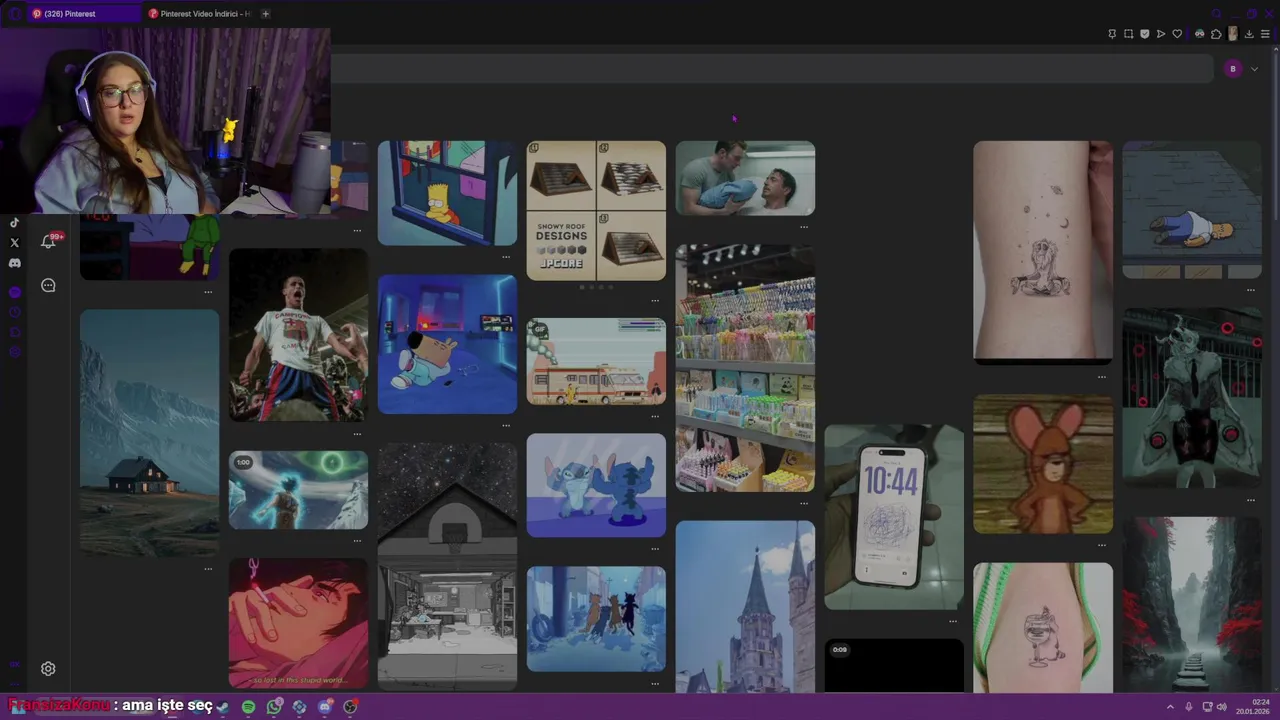Open the Jerry mouse pin
Viewport: 1280px width, 720px height.
[x=1043, y=465]
